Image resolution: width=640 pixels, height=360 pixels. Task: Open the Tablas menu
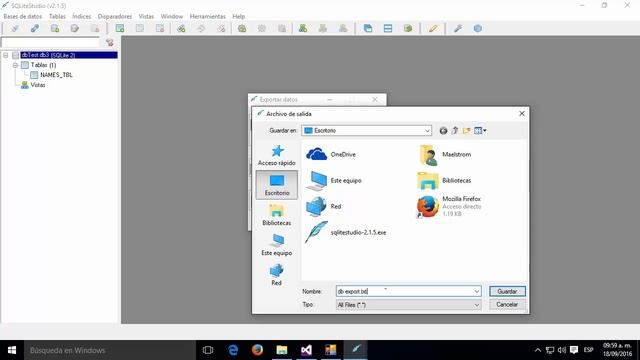coord(57,16)
